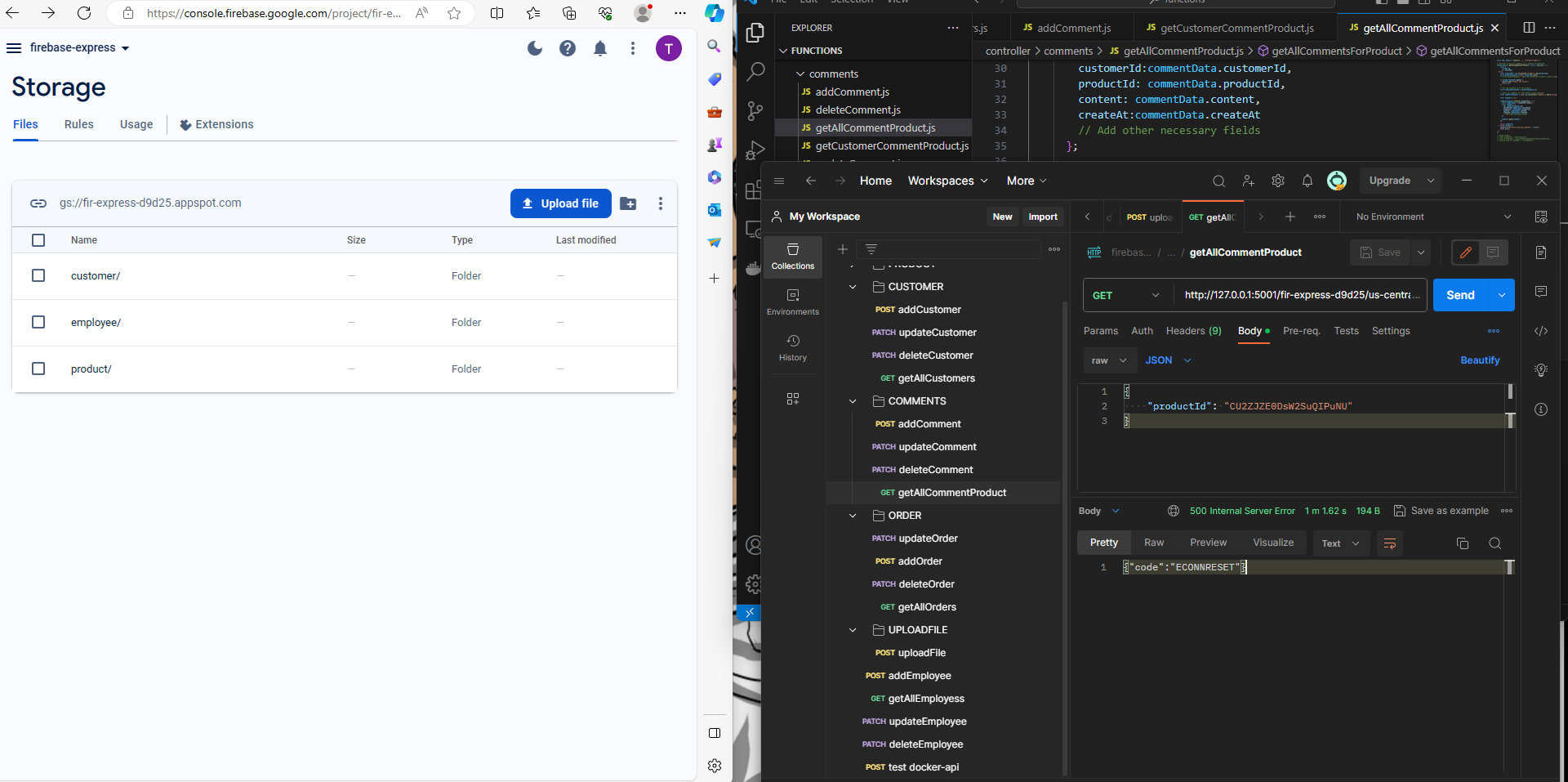Open VS Code Source Control view
1568x782 pixels.
coord(755,110)
